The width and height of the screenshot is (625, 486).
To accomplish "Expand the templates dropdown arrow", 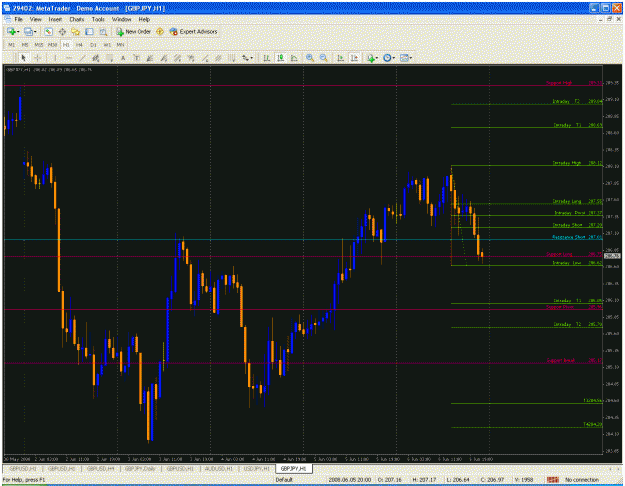I will pyautogui.click(x=411, y=58).
